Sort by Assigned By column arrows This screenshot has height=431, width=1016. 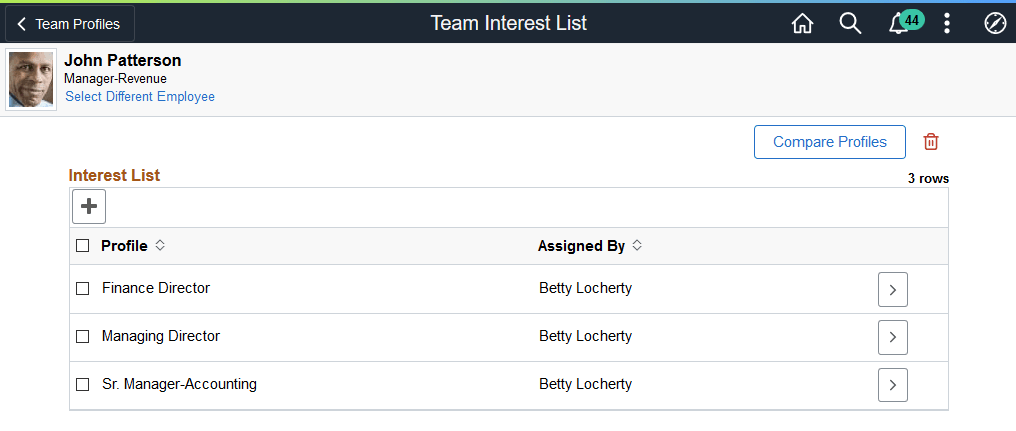[637, 246]
